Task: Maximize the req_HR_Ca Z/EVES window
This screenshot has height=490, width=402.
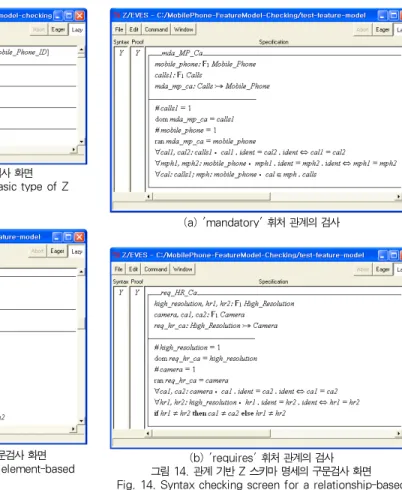Action: [393, 255]
